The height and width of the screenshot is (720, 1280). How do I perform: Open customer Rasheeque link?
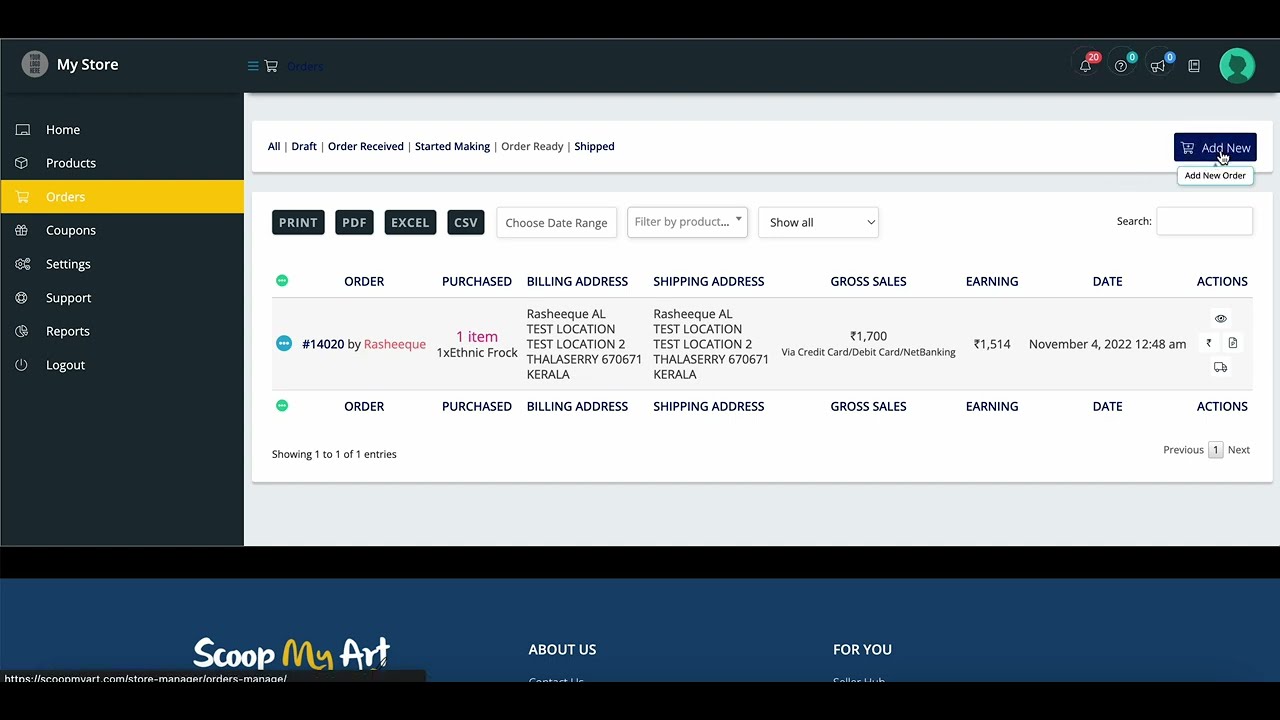coord(395,344)
